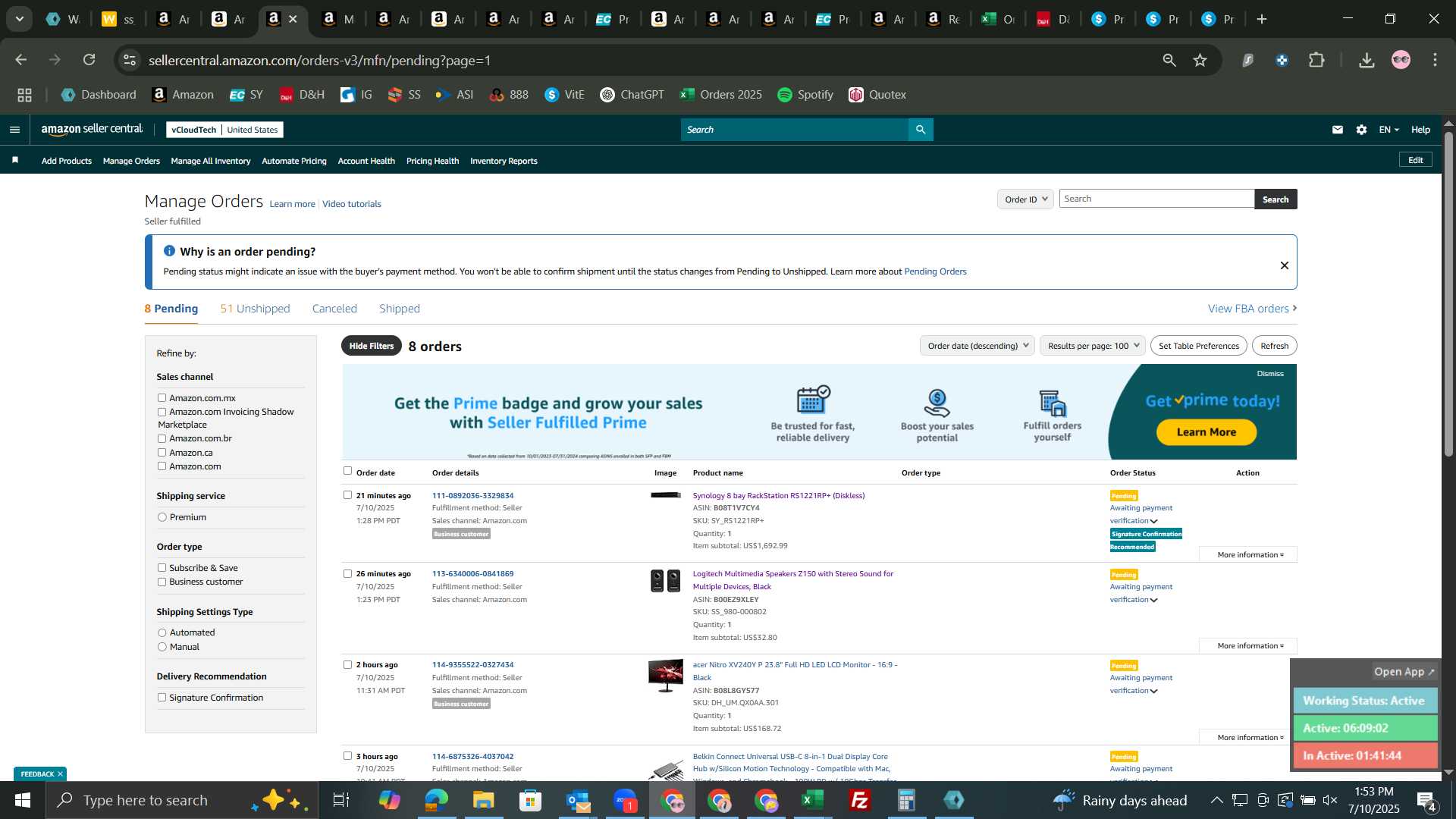Open the Inventory Reports menu item
Image resolution: width=1456 pixels, height=819 pixels.
pyautogui.click(x=504, y=161)
